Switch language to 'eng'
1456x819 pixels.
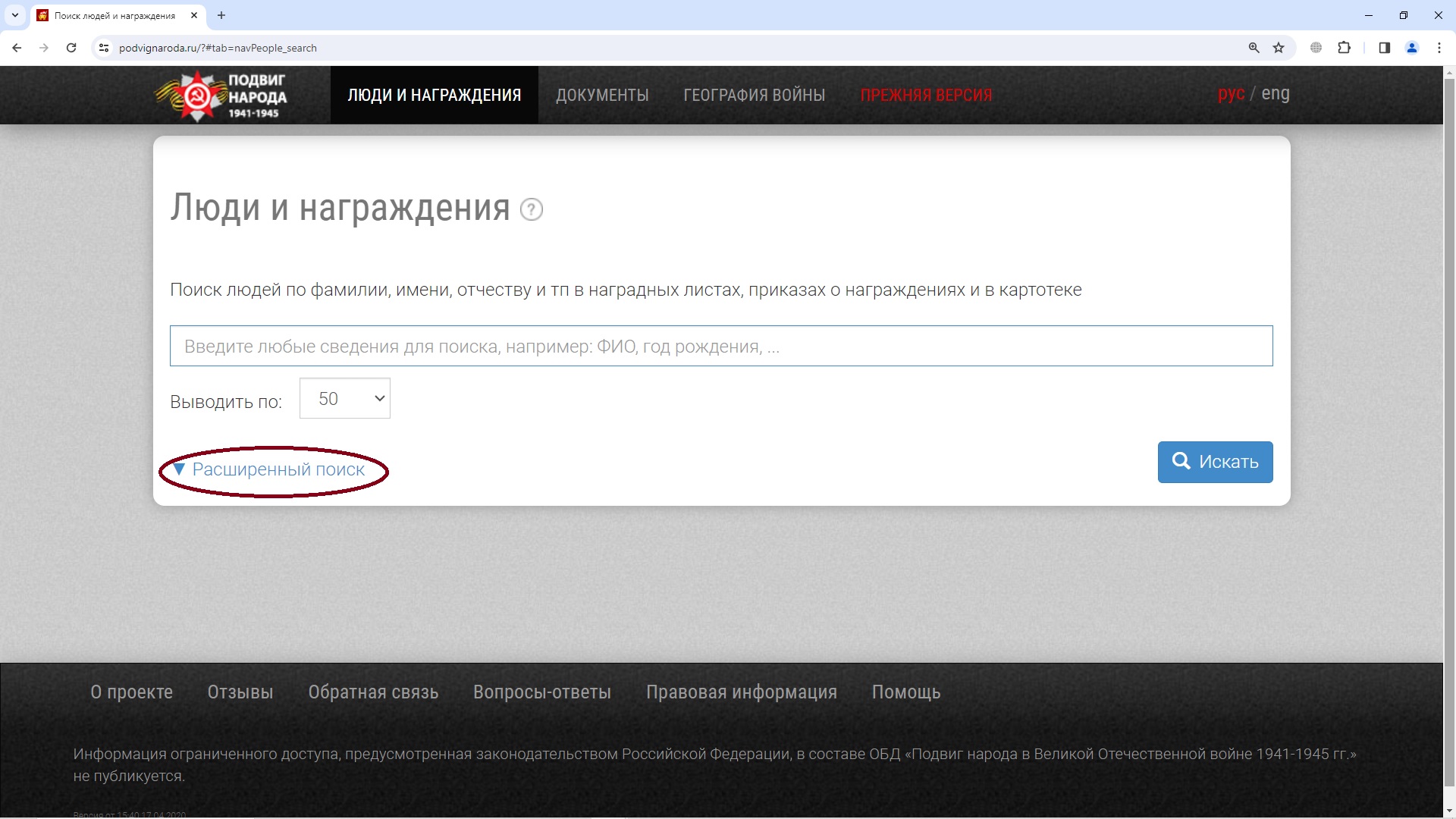1275,94
